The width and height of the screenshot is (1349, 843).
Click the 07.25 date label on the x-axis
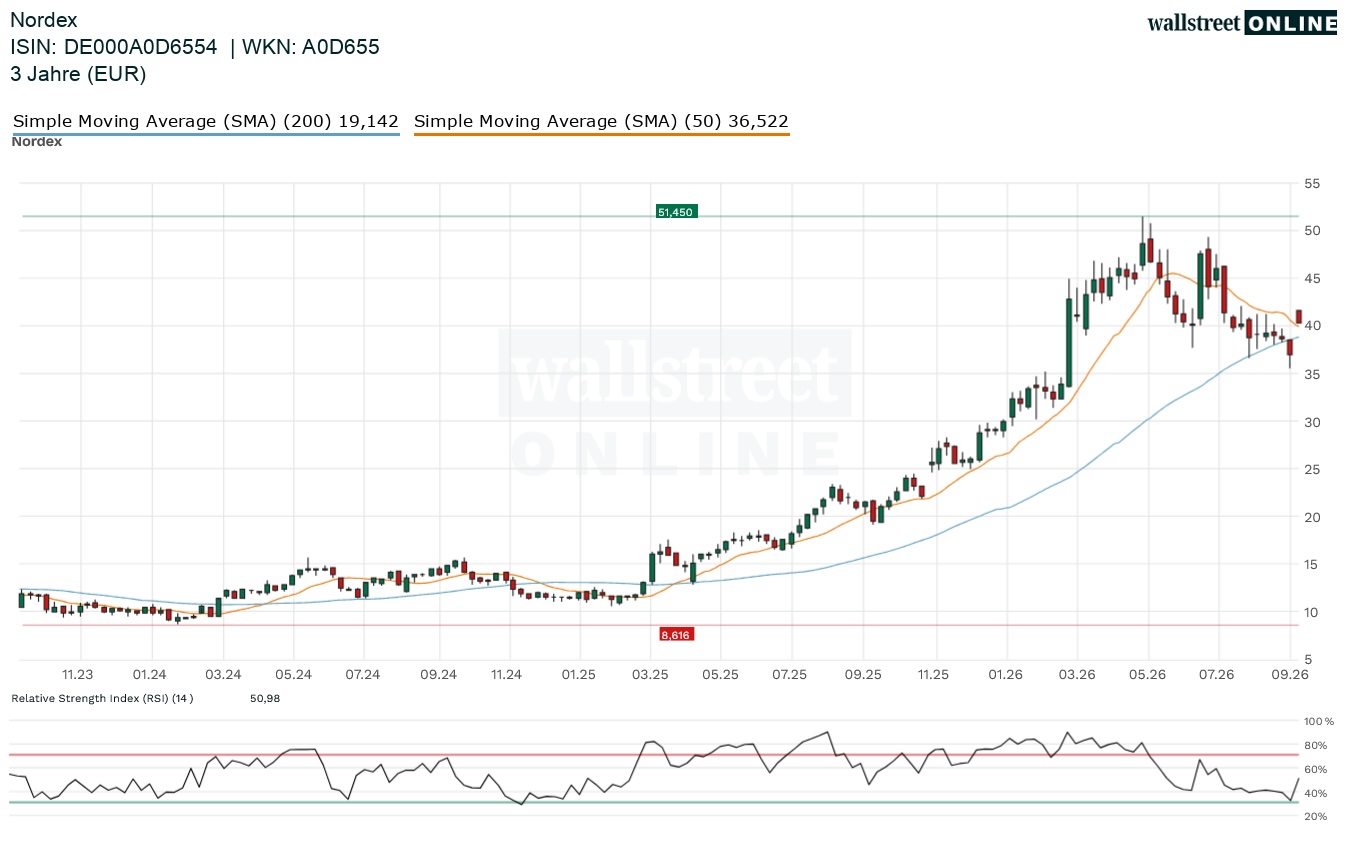click(x=790, y=675)
